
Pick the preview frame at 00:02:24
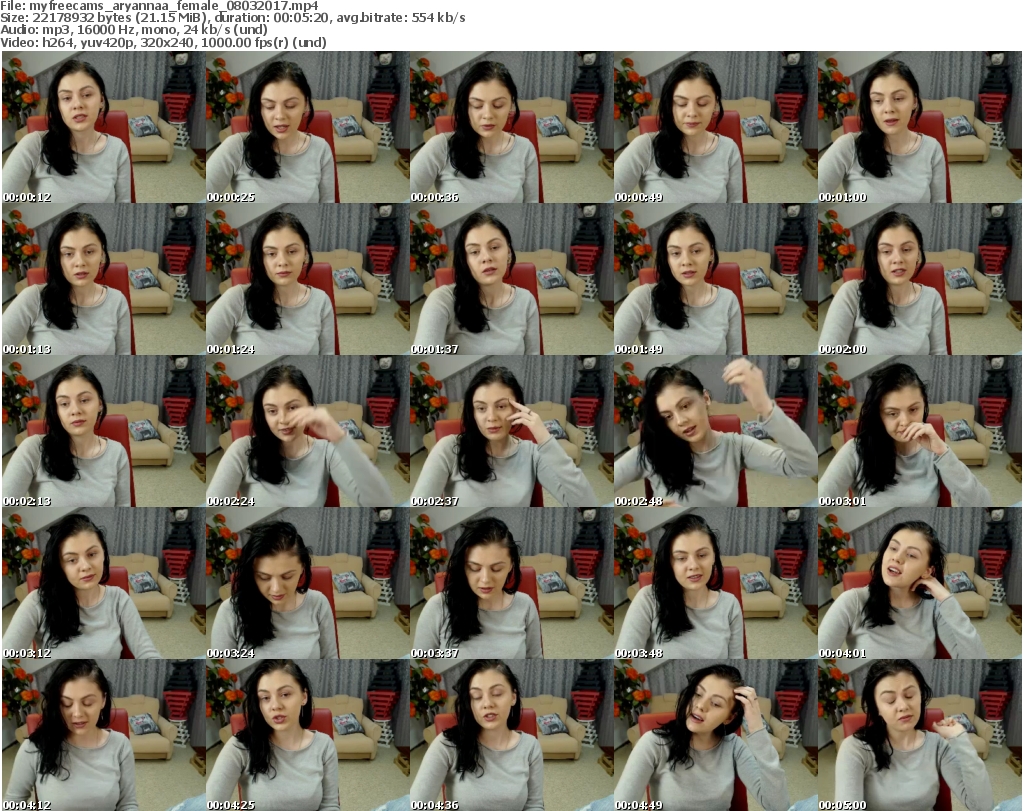click(307, 432)
